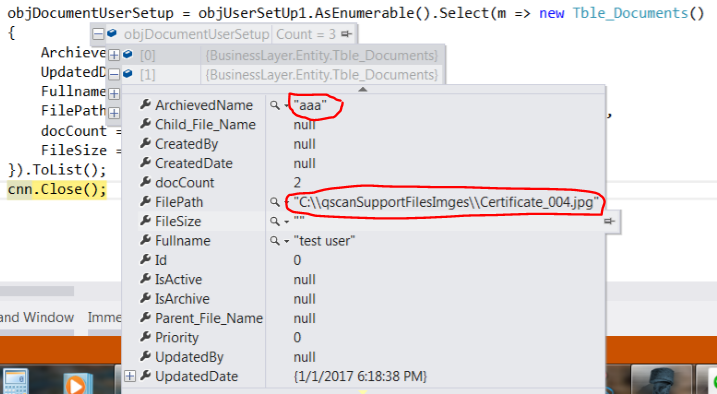This screenshot has height=394, width=717.
Task: Click the new keyword in code
Action: 551,13
